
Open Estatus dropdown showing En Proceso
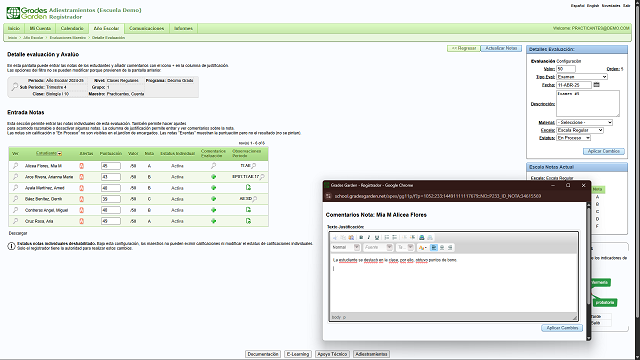click(574, 138)
